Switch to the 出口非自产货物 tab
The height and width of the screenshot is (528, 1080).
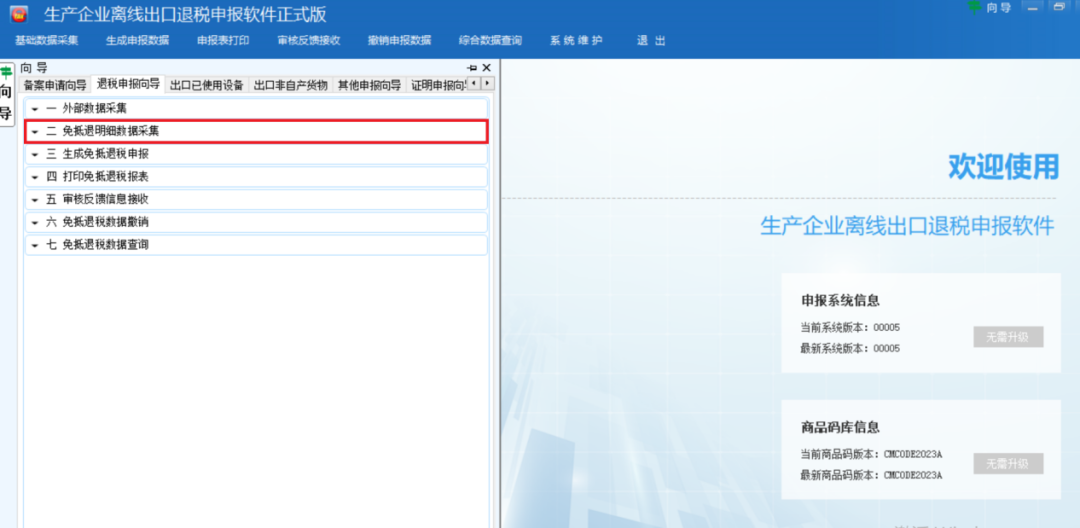(290, 85)
